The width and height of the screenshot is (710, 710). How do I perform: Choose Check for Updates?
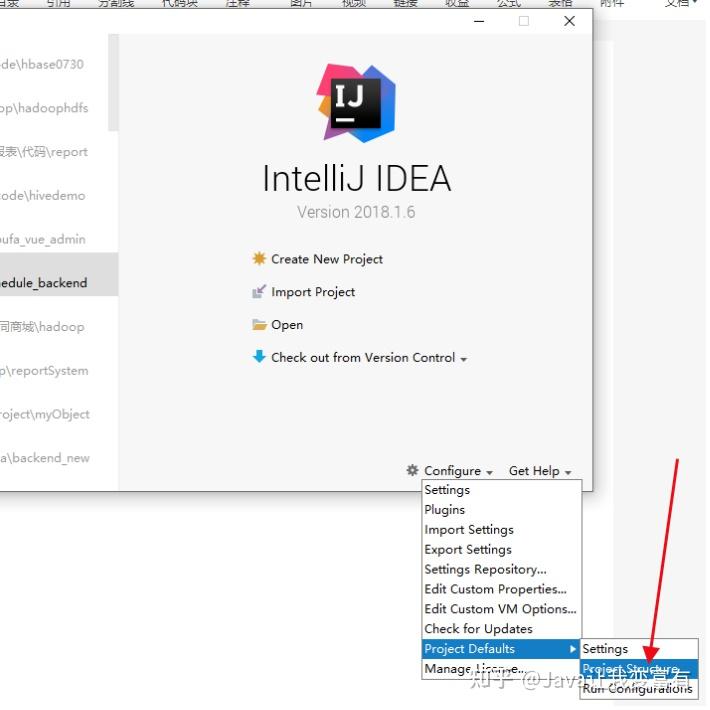[x=501, y=629]
